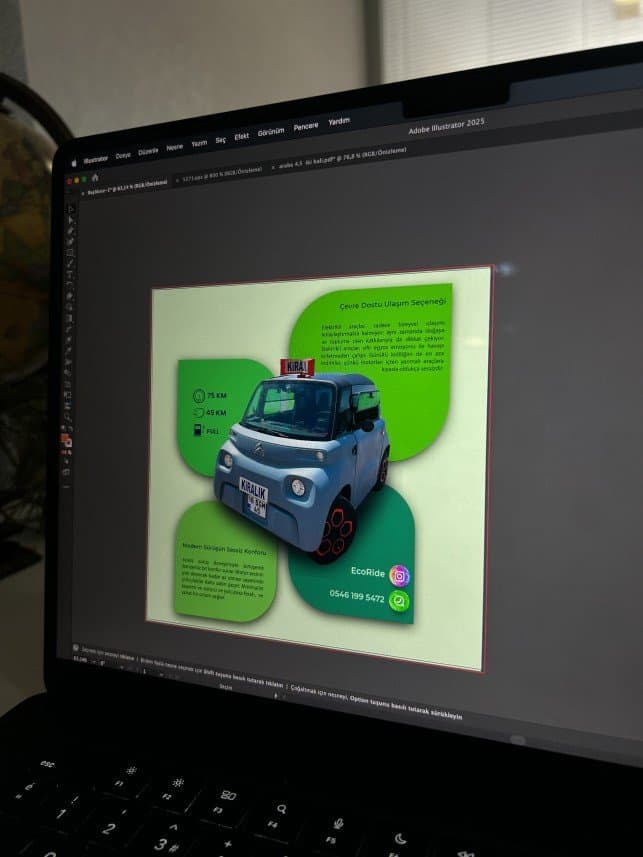Screen dimensions: 643x857
Task: Open the Yazım menu
Action: tap(199, 143)
